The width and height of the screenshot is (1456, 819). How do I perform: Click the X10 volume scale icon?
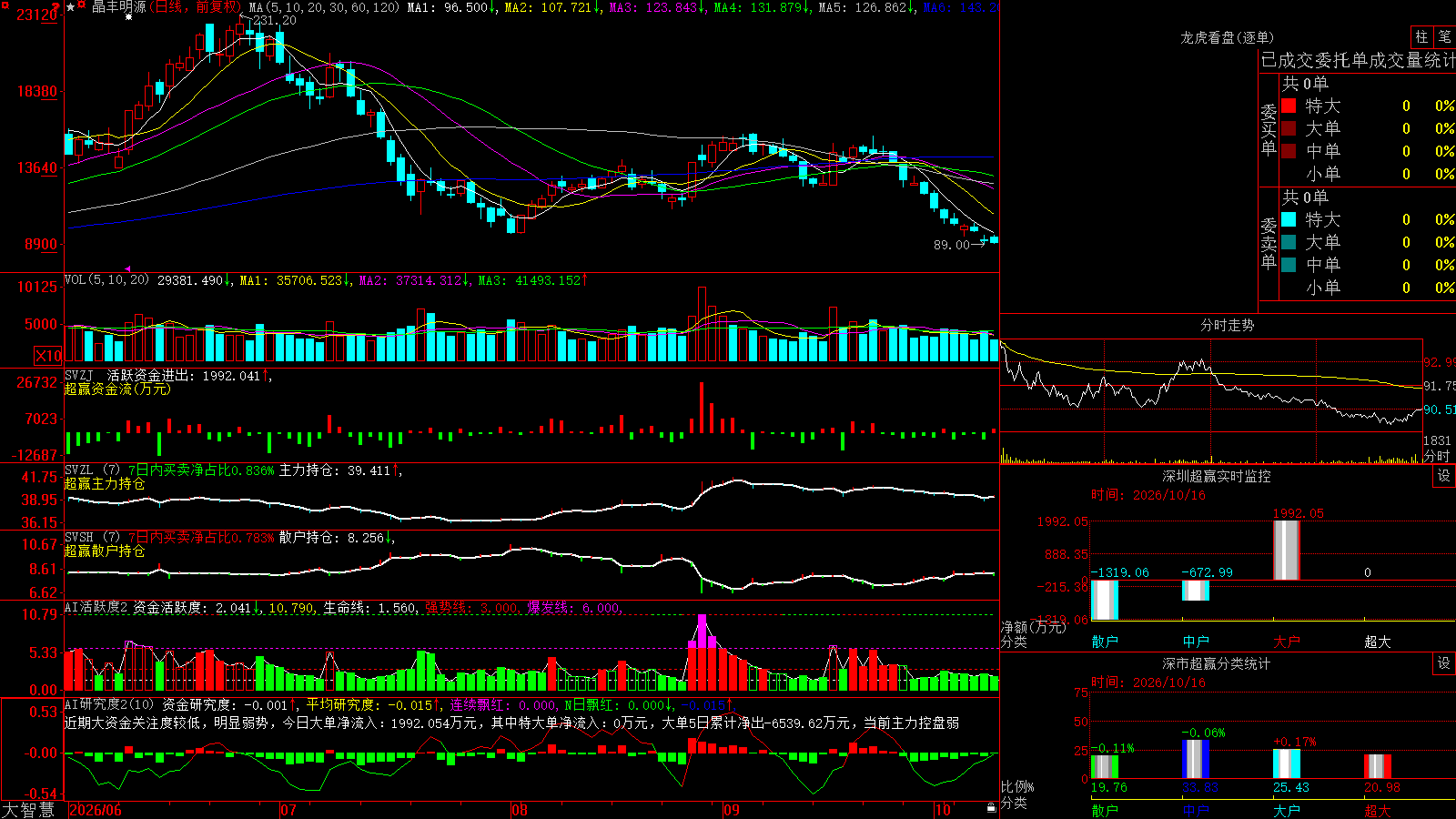(48, 355)
